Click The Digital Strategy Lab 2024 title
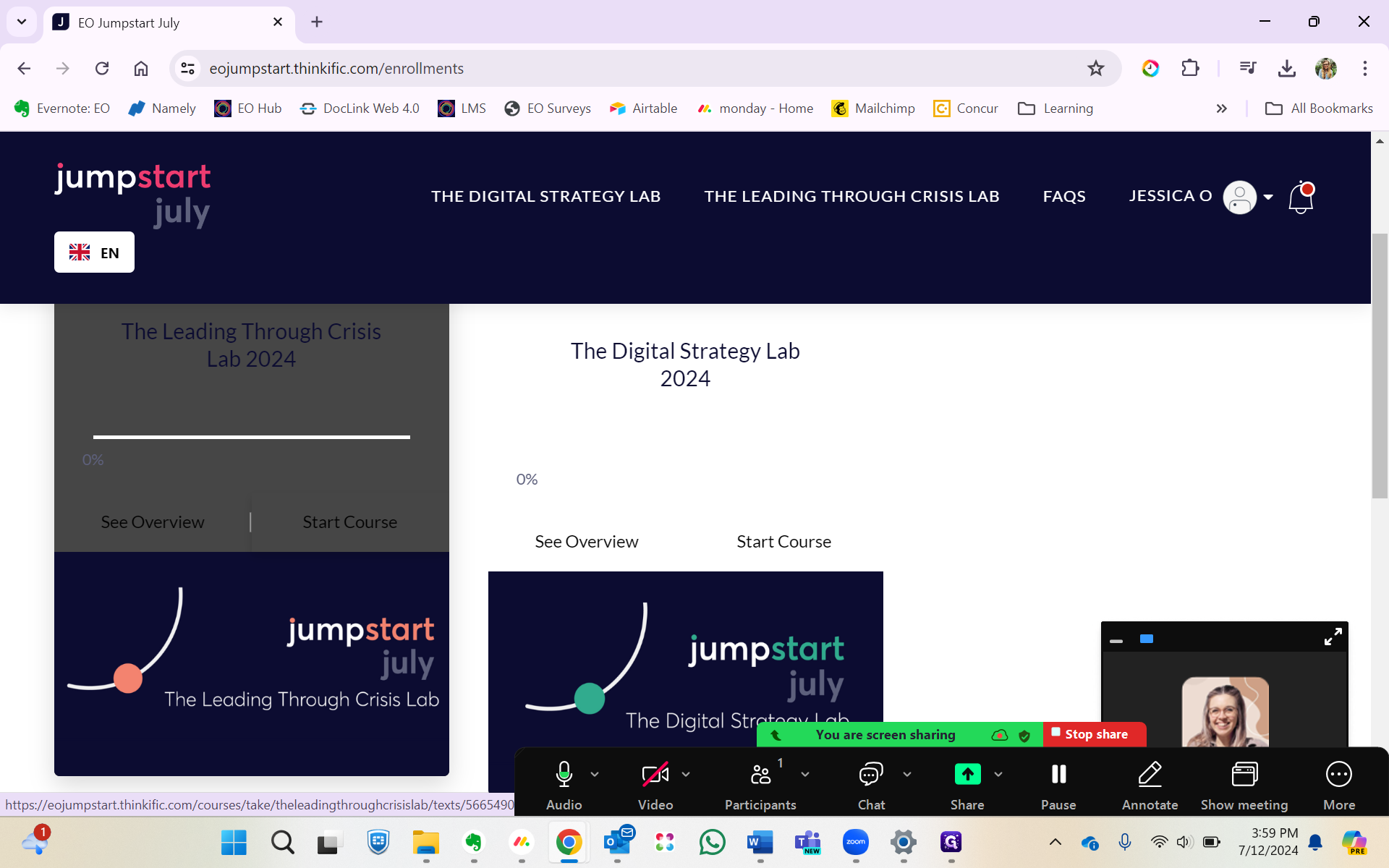Screen dimensions: 1389x868 point(685,365)
